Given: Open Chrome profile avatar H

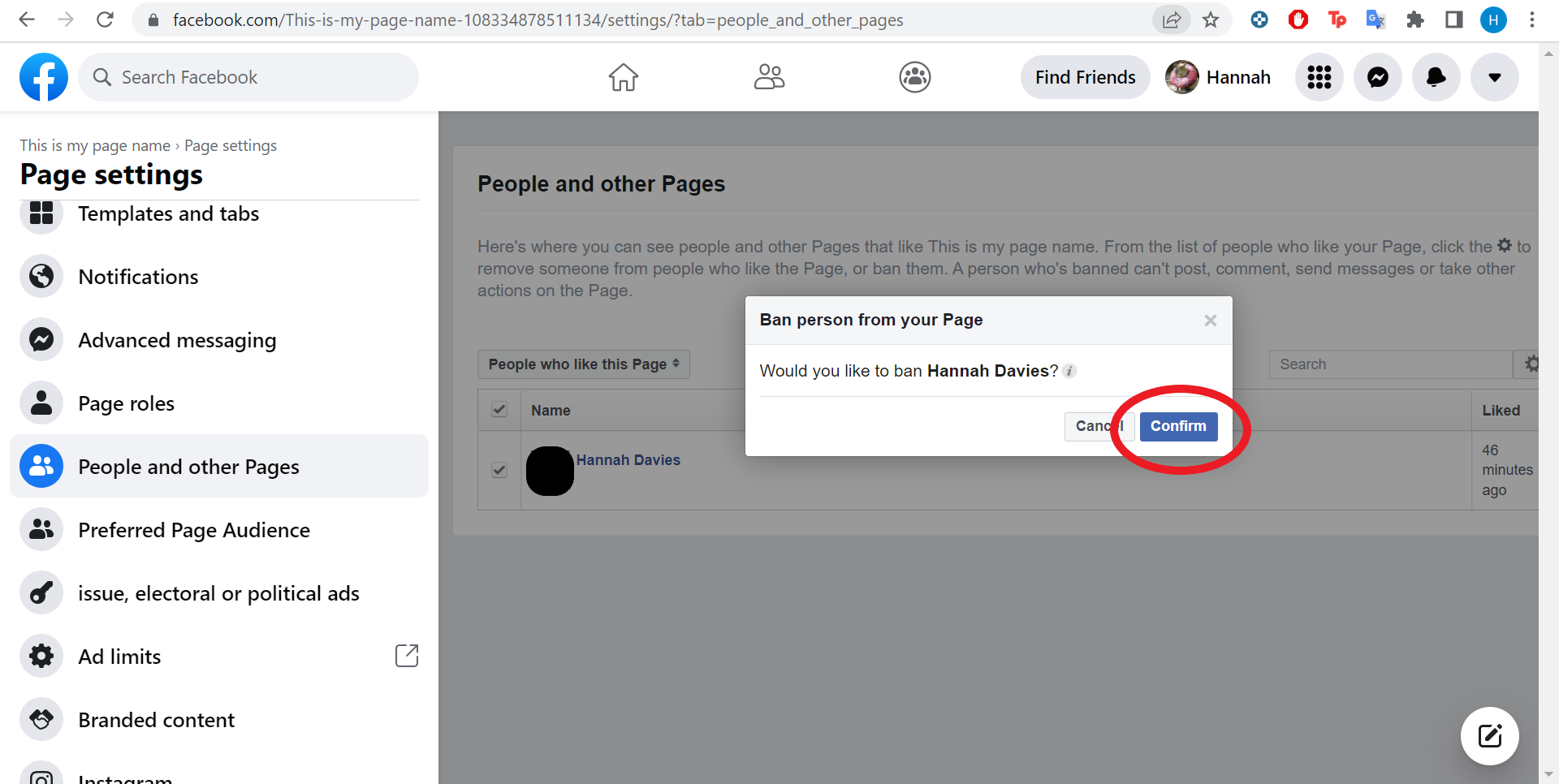Looking at the screenshot, I should coord(1493,19).
